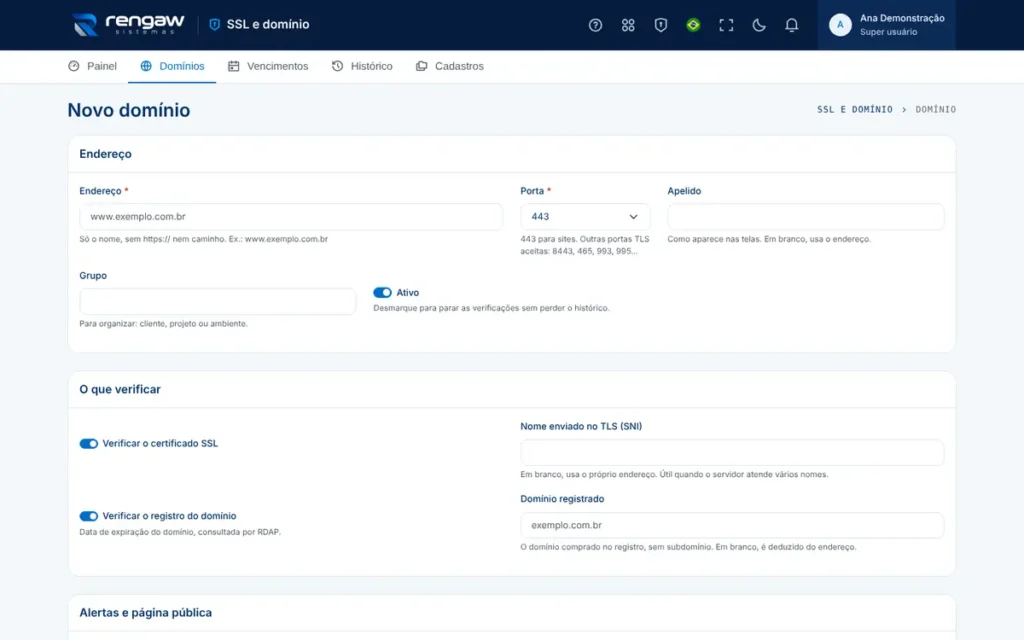This screenshot has height=640, width=1024.
Task: Open the Painel tab
Action: click(x=92, y=66)
